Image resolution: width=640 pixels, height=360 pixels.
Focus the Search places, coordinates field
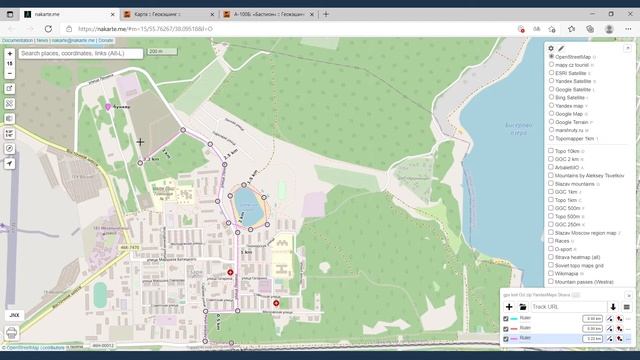pos(81,53)
